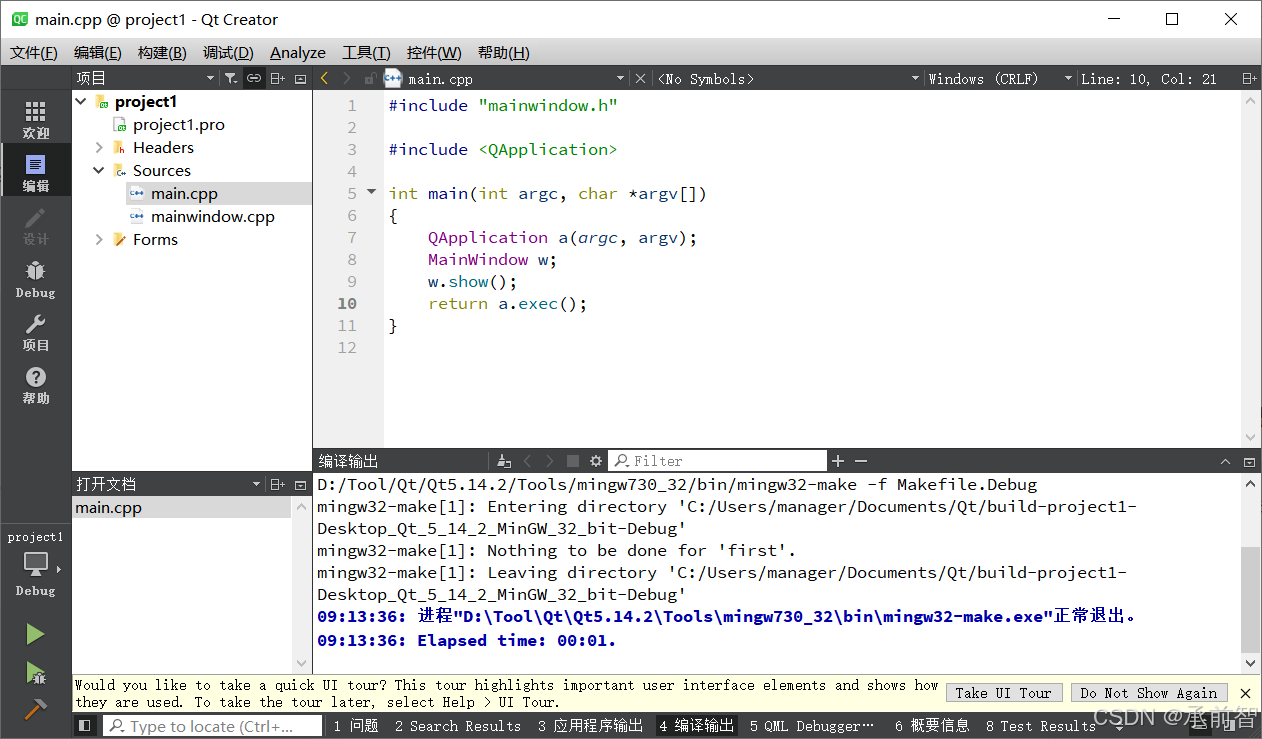This screenshot has height=739, width=1262.
Task: Open compile output settings gear
Action: point(596,461)
